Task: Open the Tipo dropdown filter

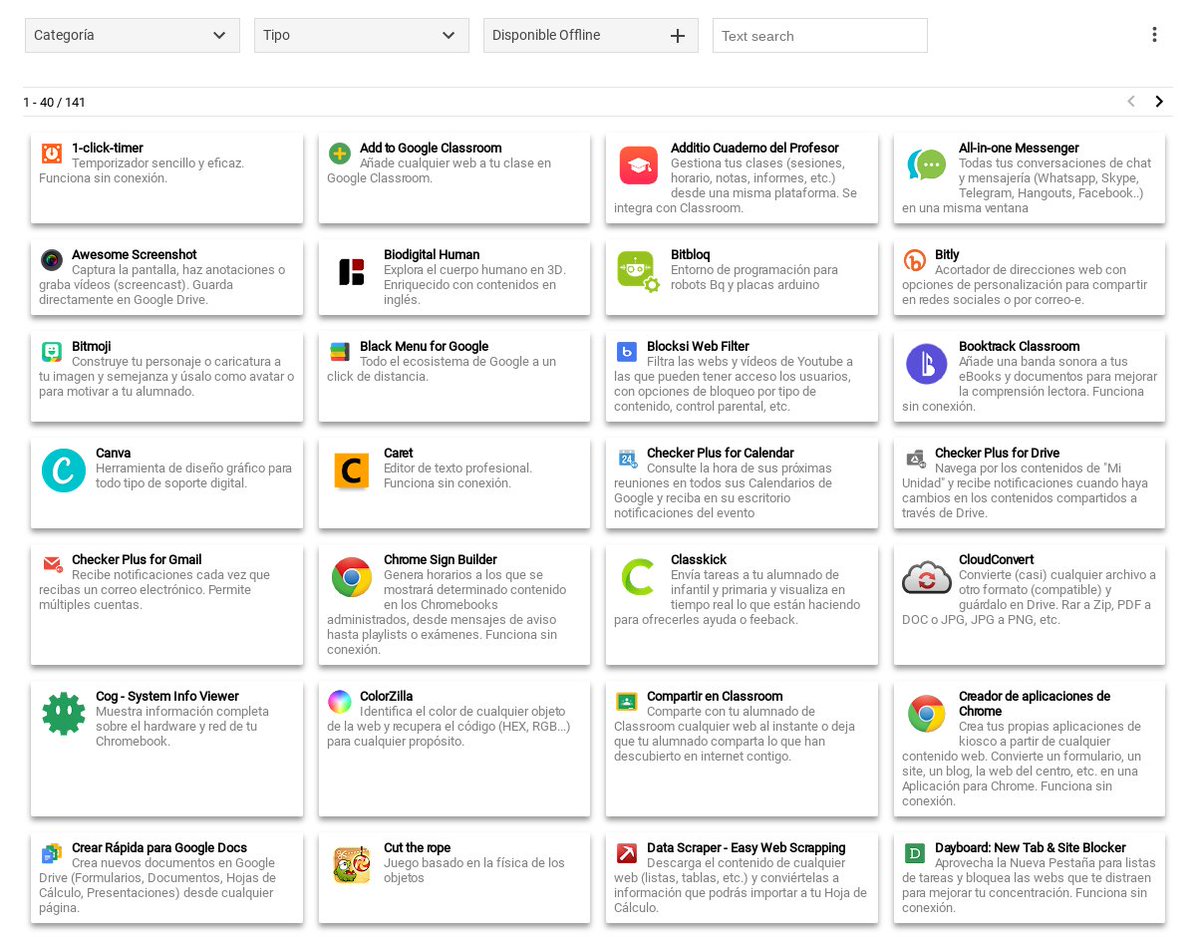Action: [361, 35]
